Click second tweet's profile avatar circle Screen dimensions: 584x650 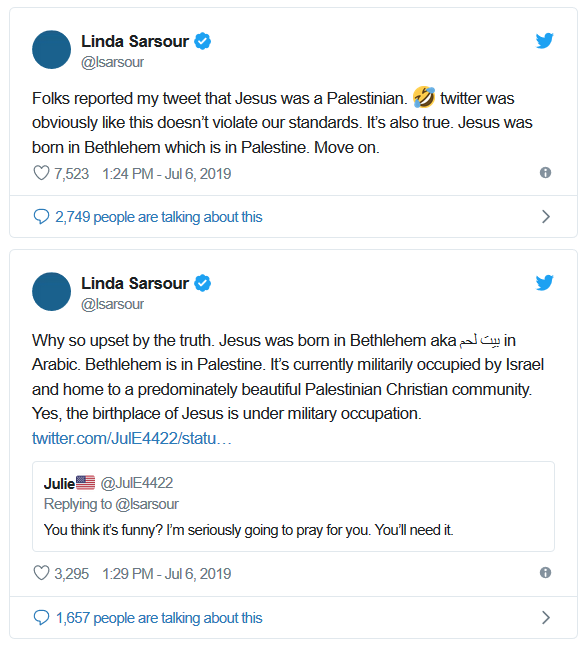point(51,291)
